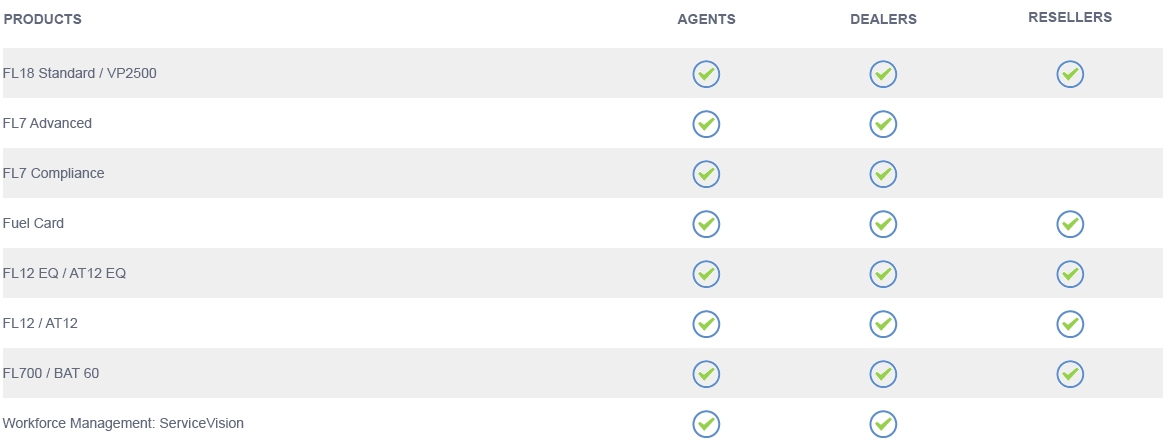
Task: Click Resellers checkmark for FL700 / BAT 60
Action: pyautogui.click(x=1070, y=374)
